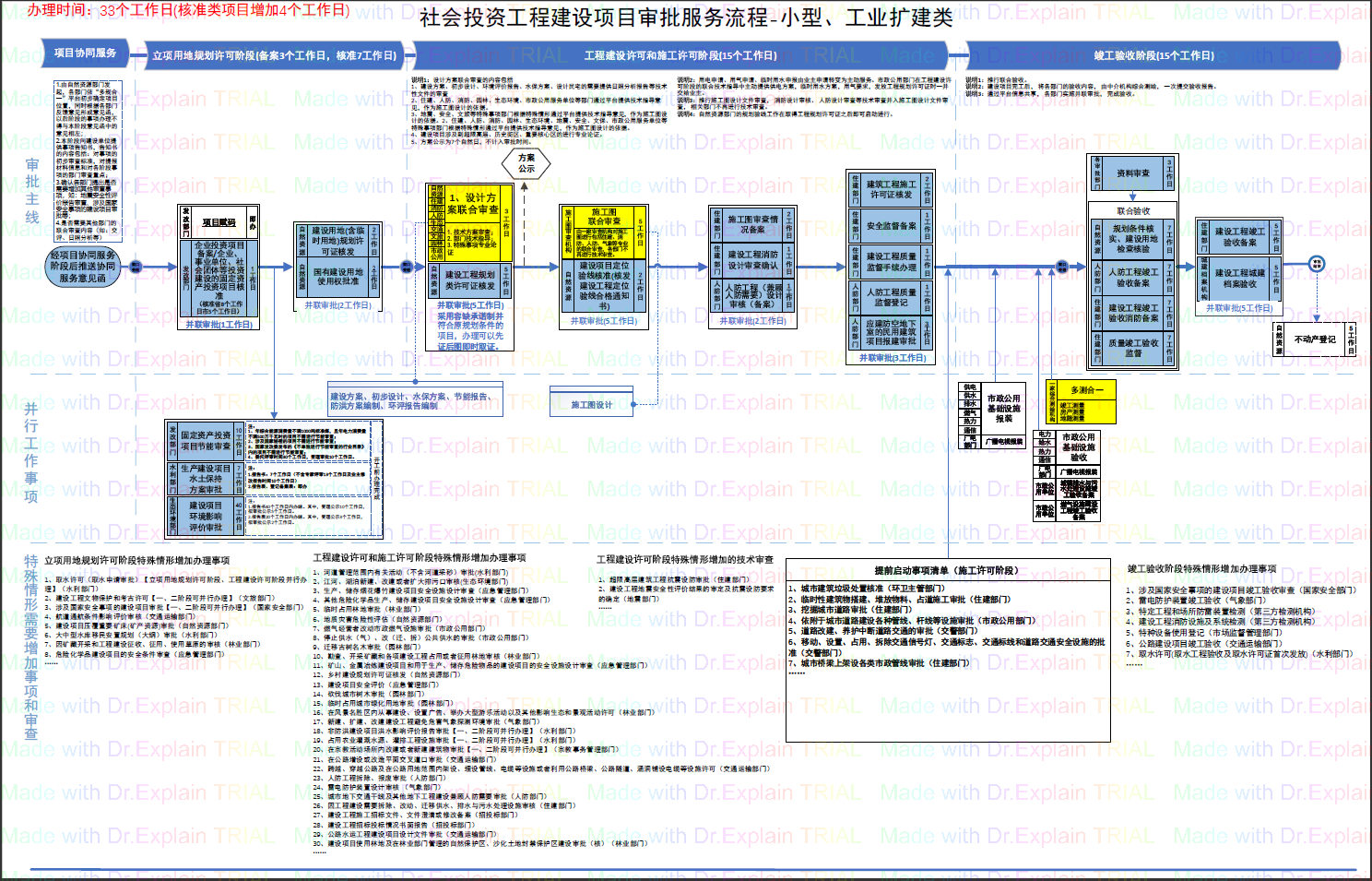The width and height of the screenshot is (1372, 881).
Task: Click the 审批主线 side label
Action: click(32, 191)
